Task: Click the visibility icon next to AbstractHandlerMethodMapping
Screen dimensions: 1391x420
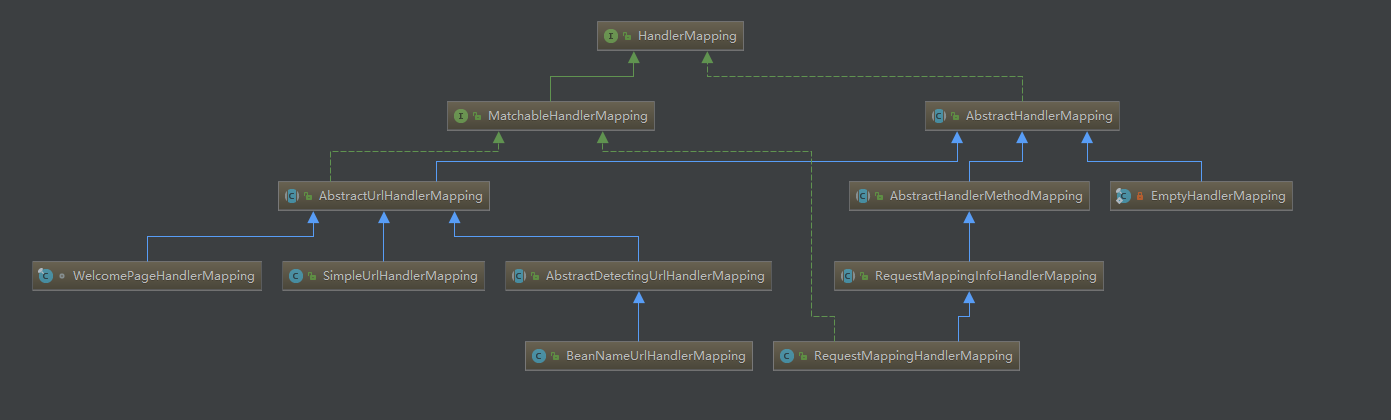Action: point(879,196)
